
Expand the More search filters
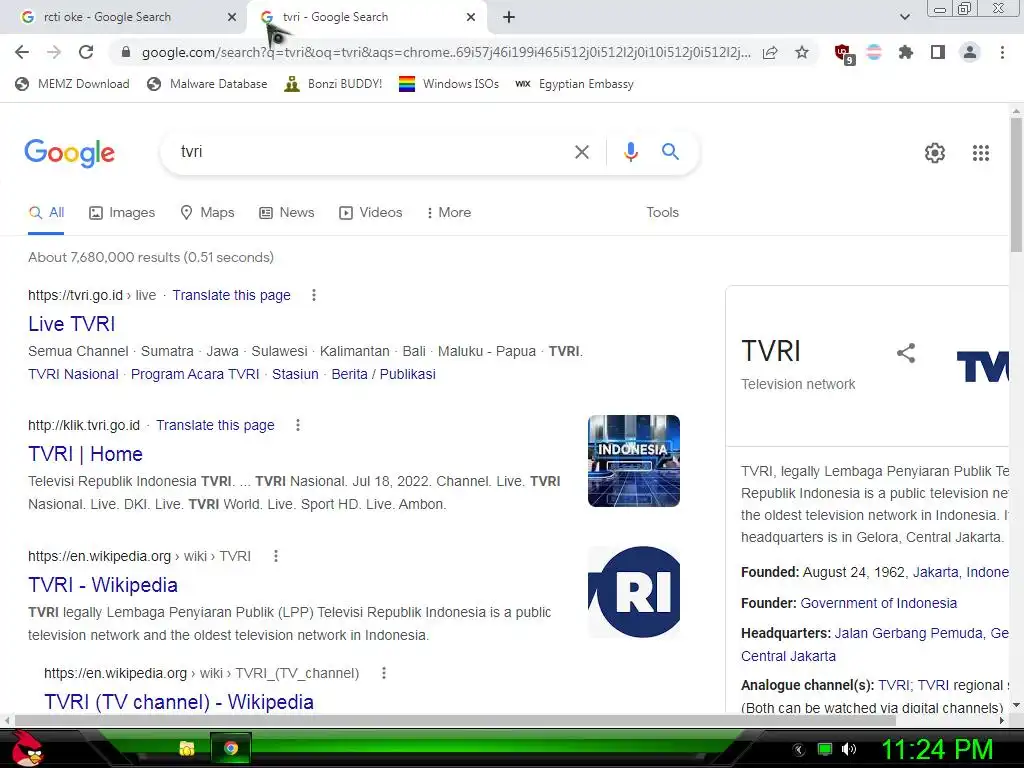click(449, 212)
